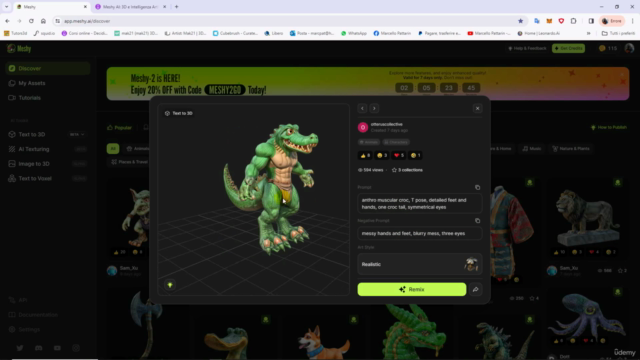This screenshot has height=360, width=640.
Task: Click the Discord icon in the sidebar footer
Action: click(38, 348)
